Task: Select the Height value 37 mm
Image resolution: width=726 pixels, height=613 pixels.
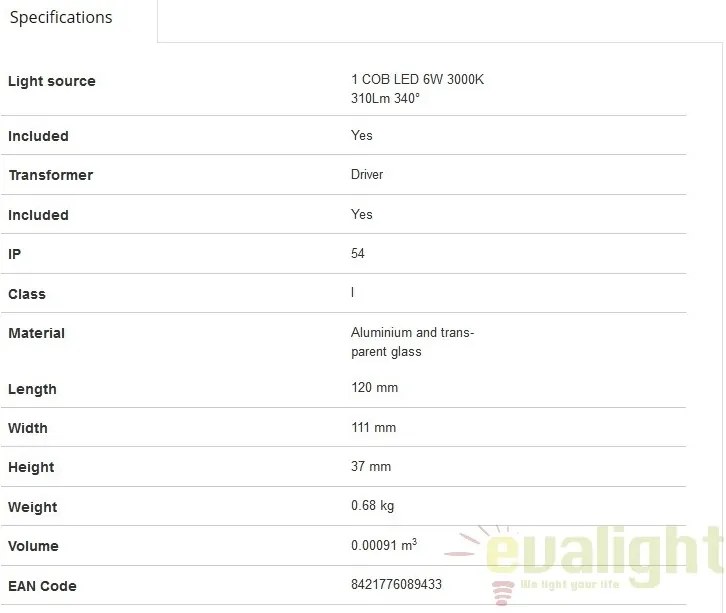Action: coord(370,466)
